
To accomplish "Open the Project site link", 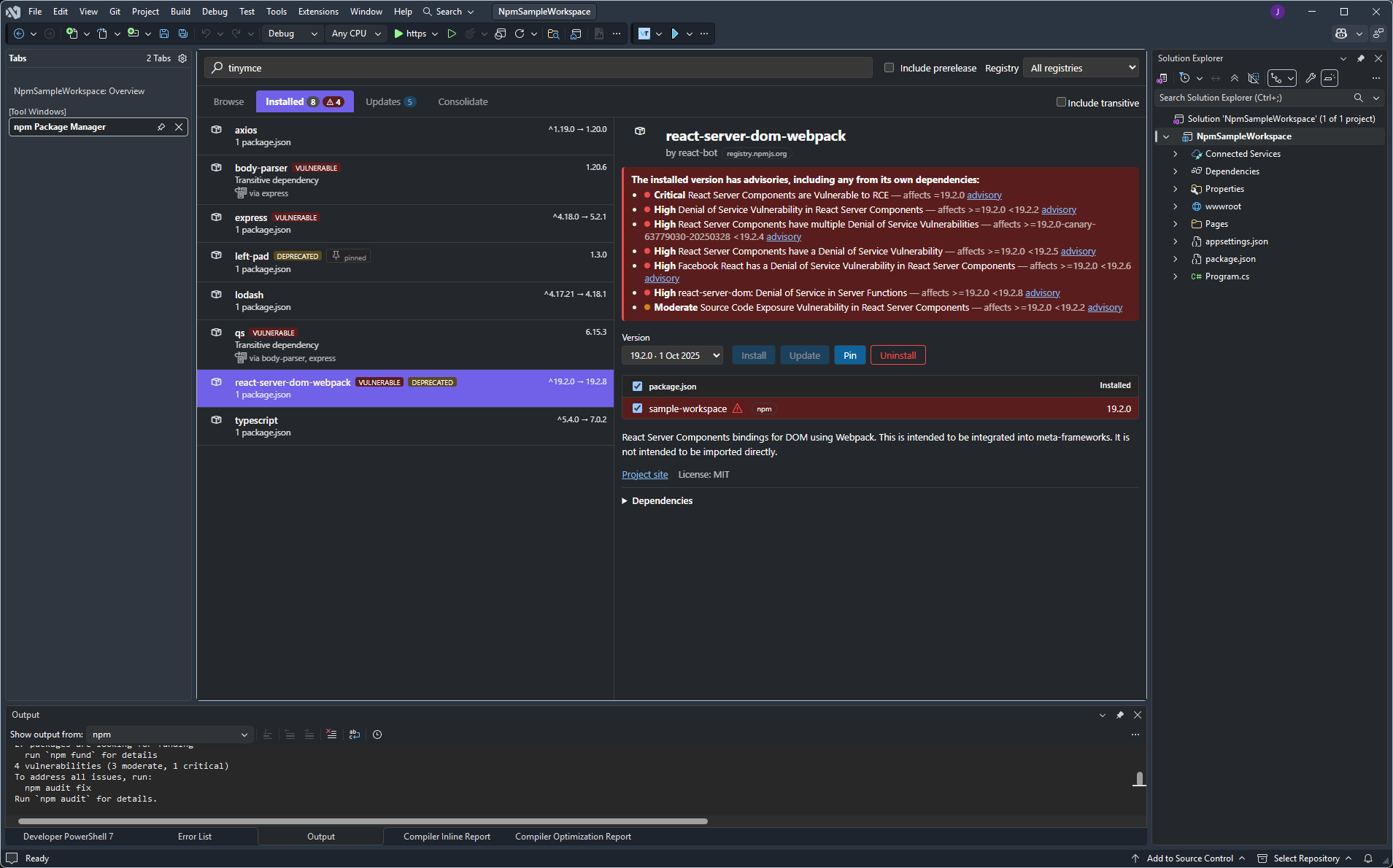I will click(x=645, y=474).
